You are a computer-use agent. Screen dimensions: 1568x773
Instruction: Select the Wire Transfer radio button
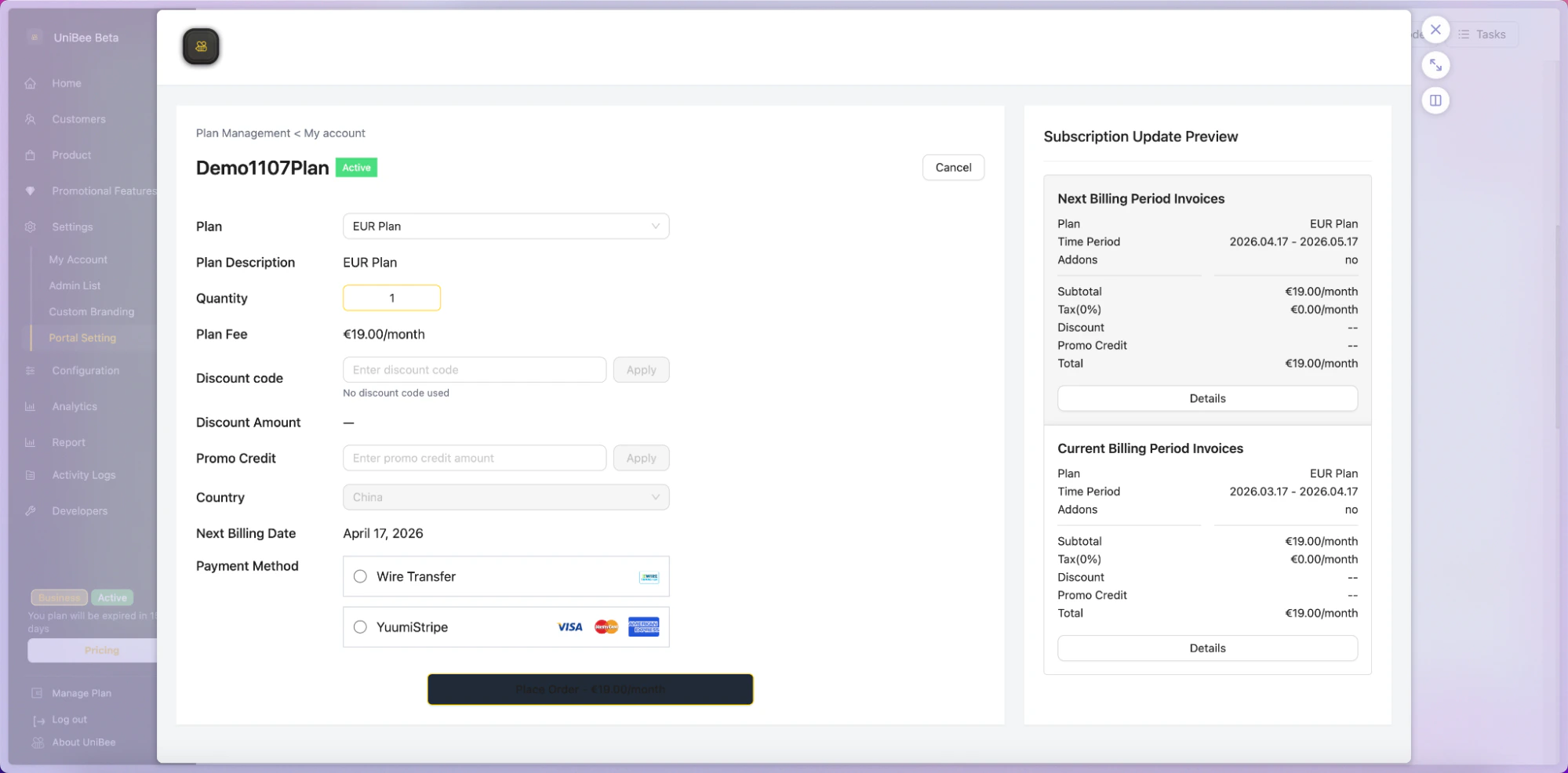click(360, 576)
